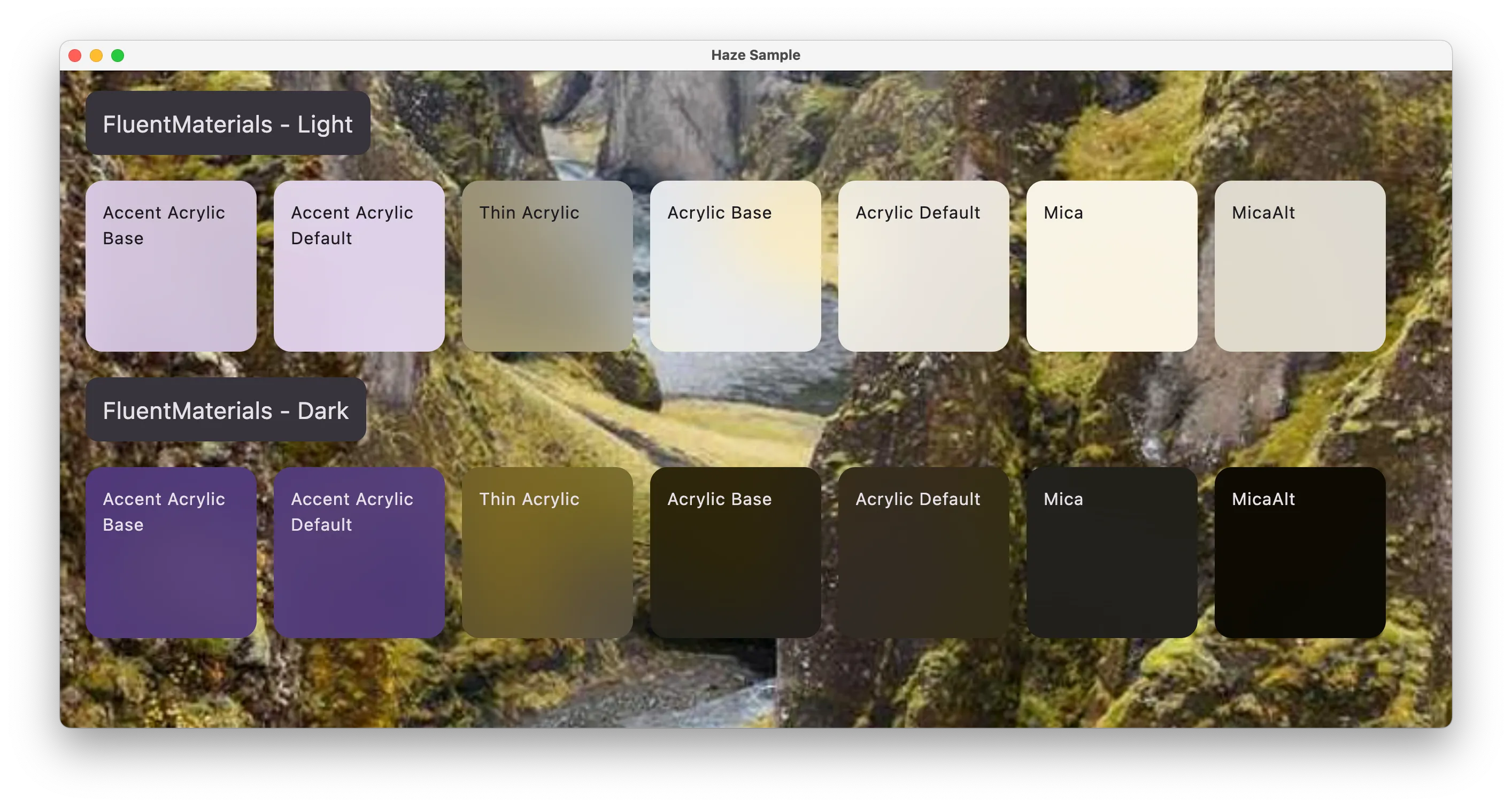Click the FluentMaterials - Dark heading
The width and height of the screenshot is (1512, 807).
pos(226,410)
